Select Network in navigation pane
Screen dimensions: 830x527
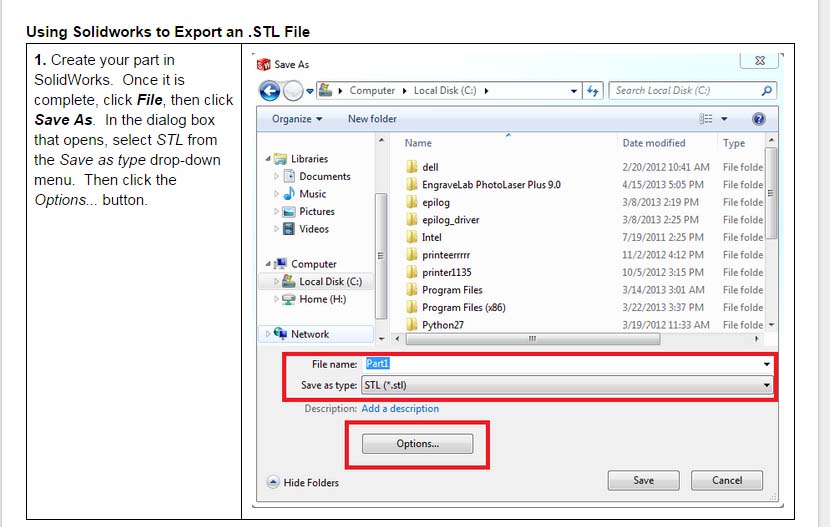pyautogui.click(x=310, y=334)
